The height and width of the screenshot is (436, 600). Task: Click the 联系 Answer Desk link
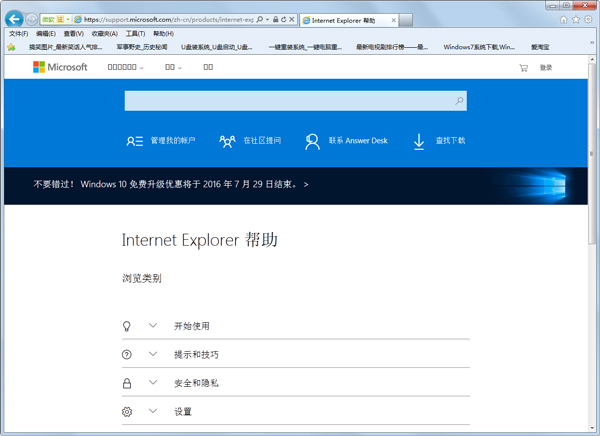357,141
